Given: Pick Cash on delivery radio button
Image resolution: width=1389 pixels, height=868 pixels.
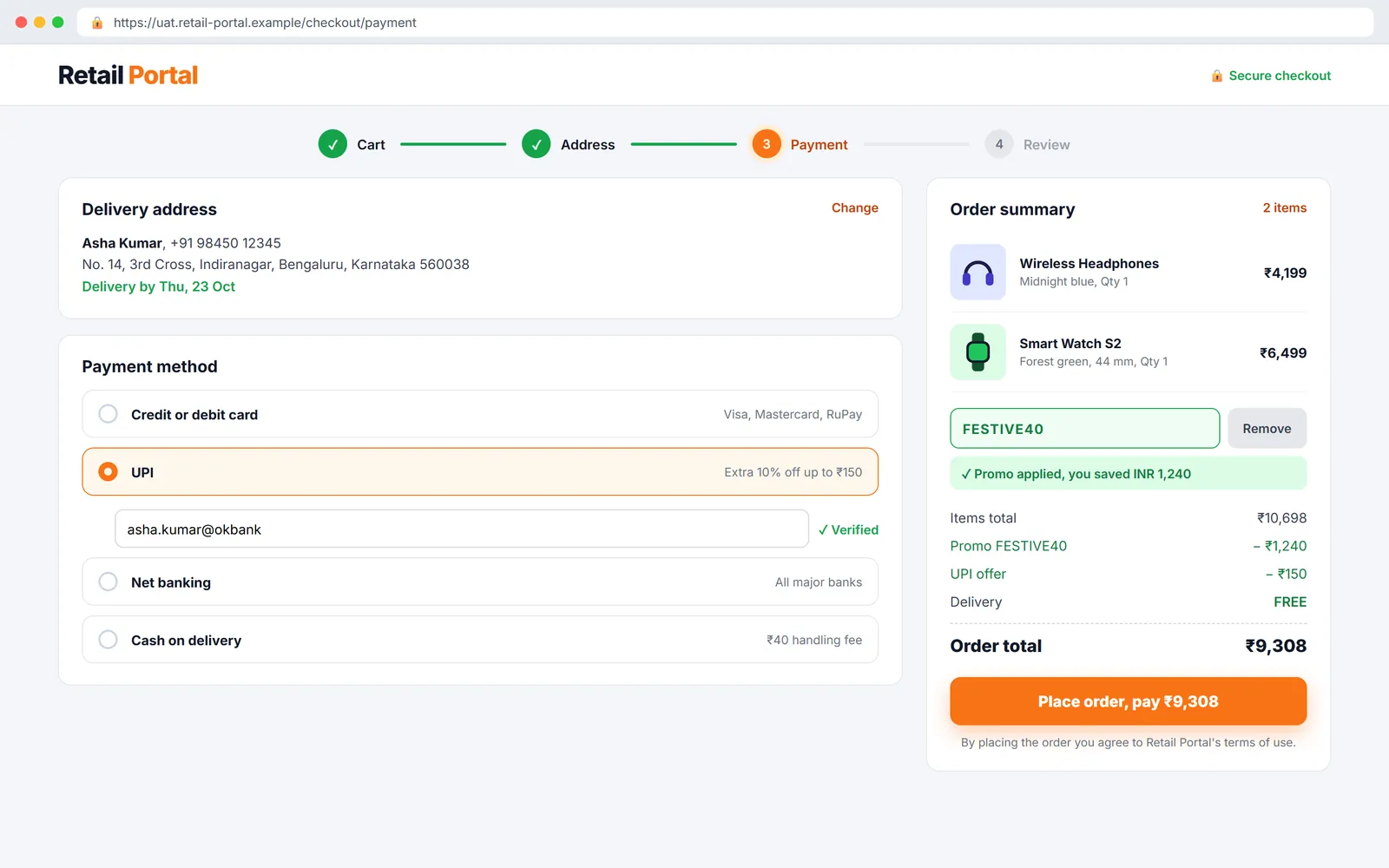Looking at the screenshot, I should 108,640.
